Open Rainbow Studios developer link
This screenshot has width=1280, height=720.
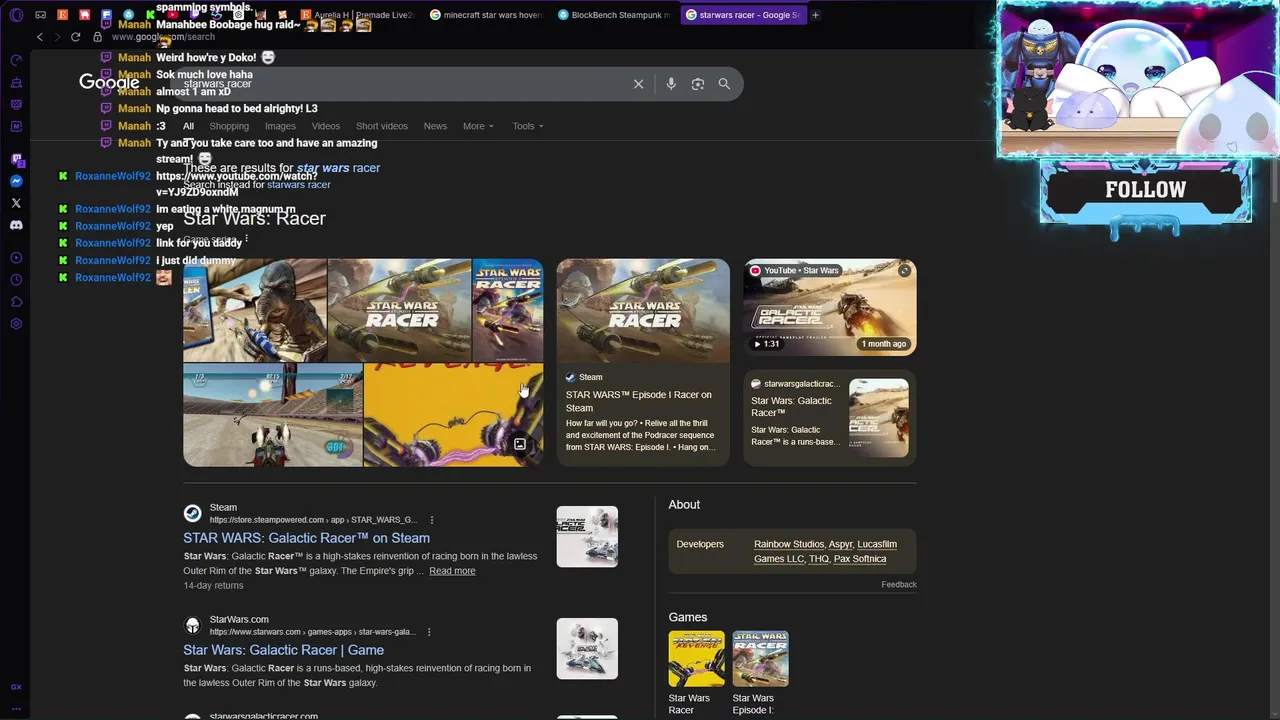coord(789,544)
